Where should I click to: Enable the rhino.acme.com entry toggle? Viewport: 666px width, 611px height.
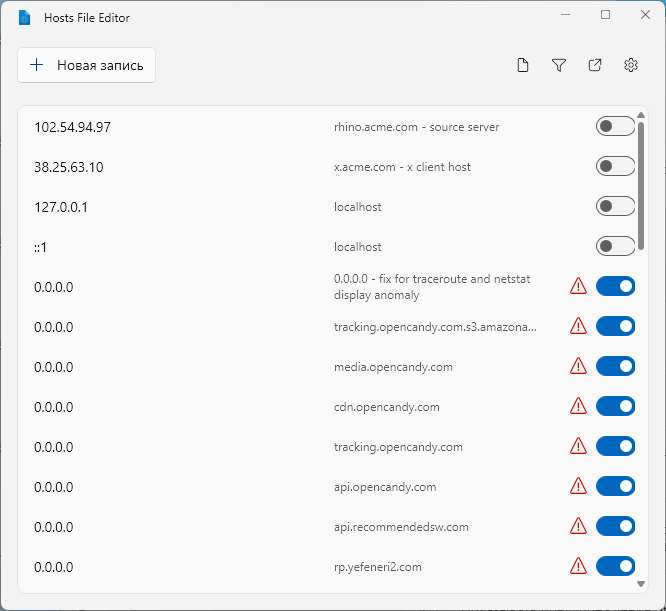coord(615,127)
